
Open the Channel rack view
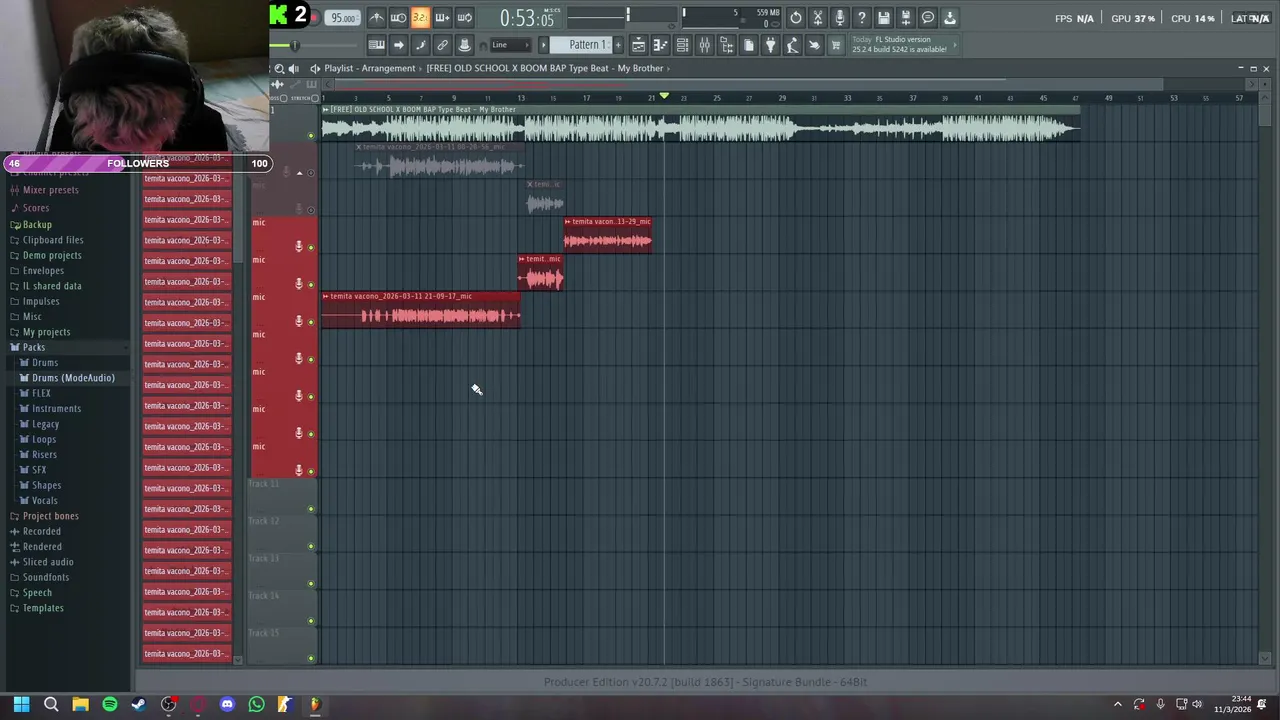coord(682,45)
